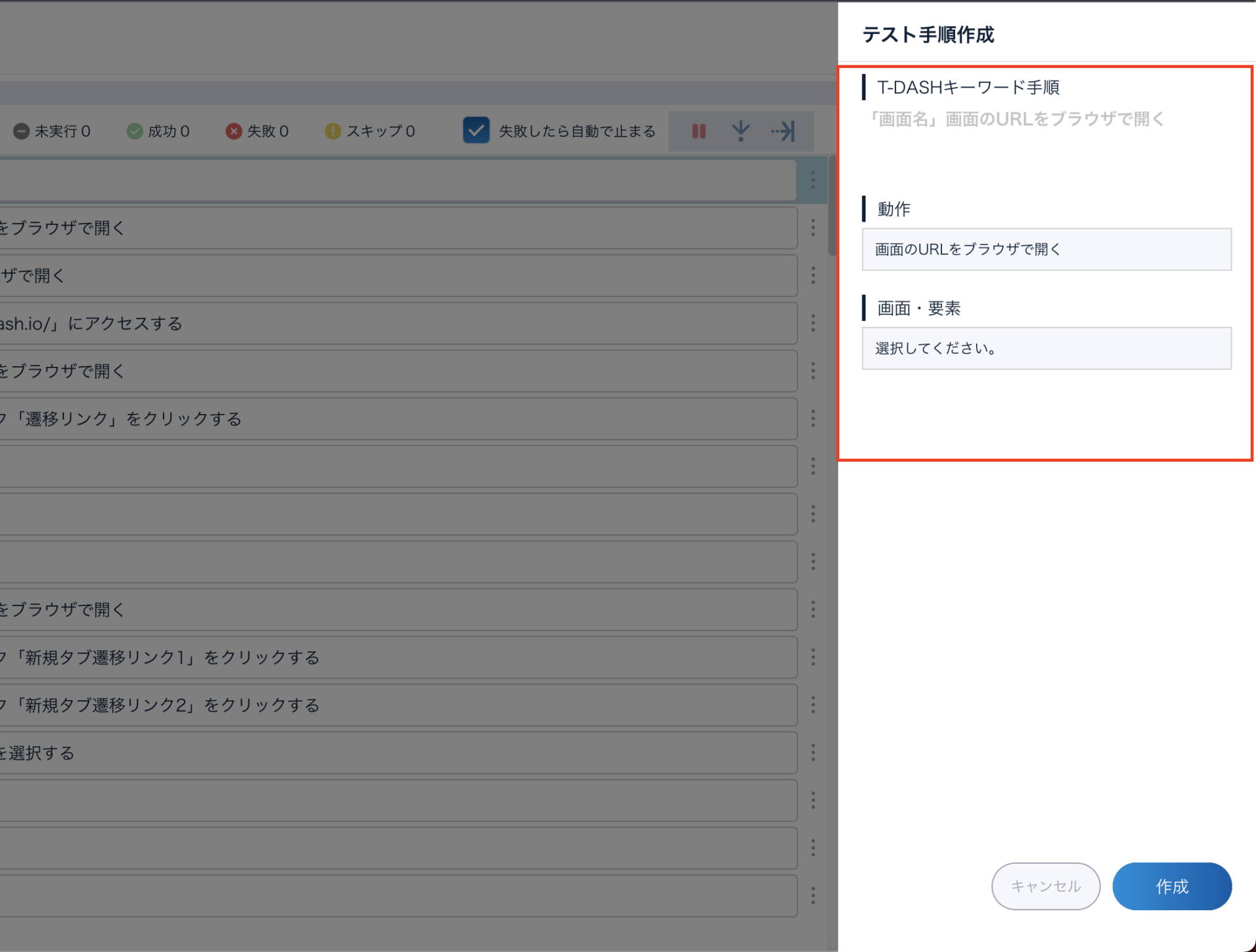
Task: Open kebab menu on 新規タブ遷移リンク1 step
Action: pyautogui.click(x=813, y=657)
